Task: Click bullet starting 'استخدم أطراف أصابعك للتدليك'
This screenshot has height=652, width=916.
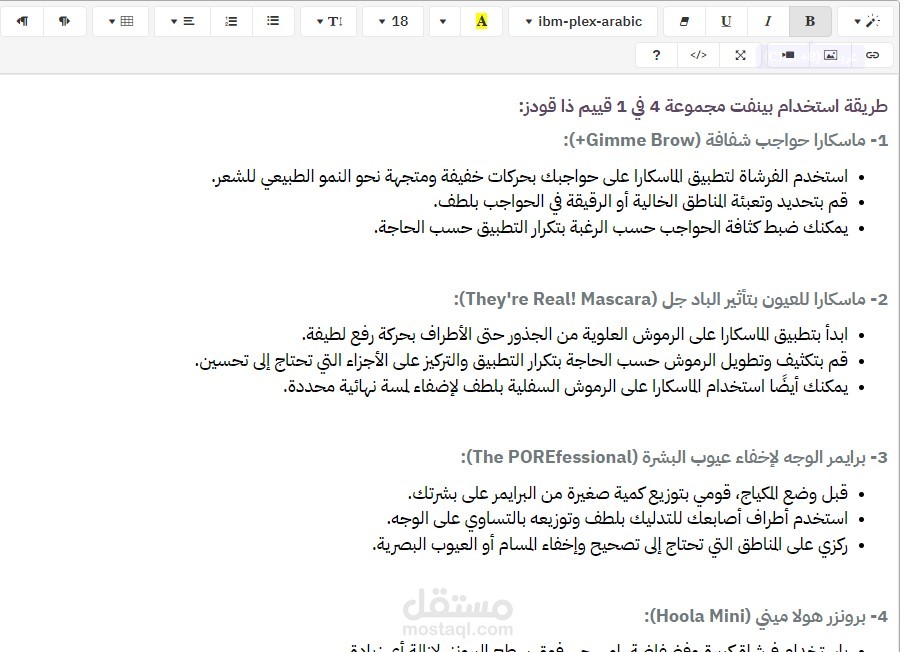Action: tap(617, 519)
